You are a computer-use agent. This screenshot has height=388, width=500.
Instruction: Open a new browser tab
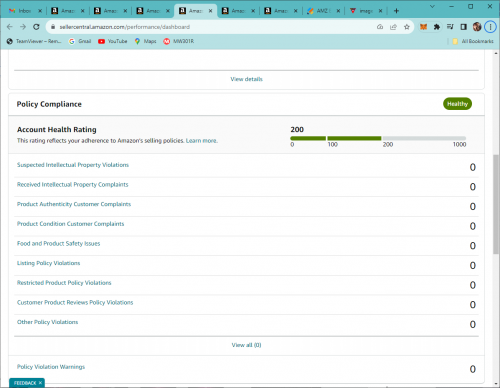tap(396, 11)
